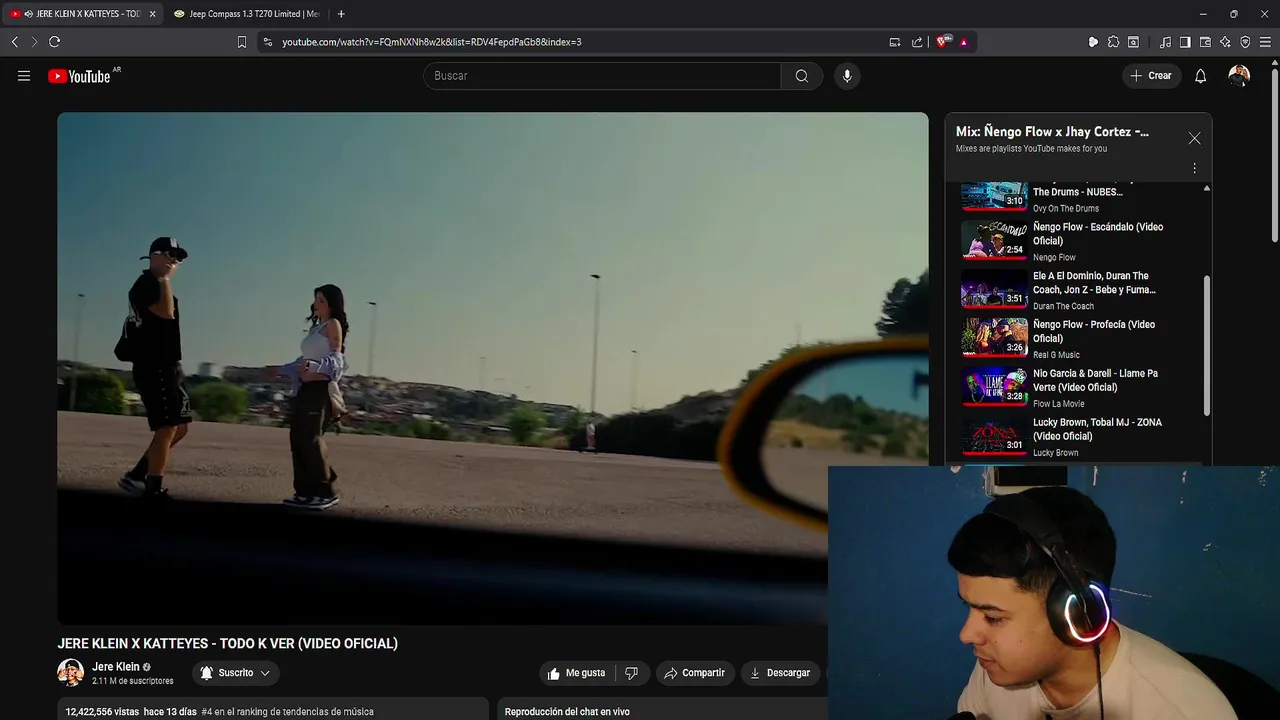Image resolution: width=1280 pixels, height=720 pixels.
Task: Go back with browser back arrow
Action: tap(14, 42)
